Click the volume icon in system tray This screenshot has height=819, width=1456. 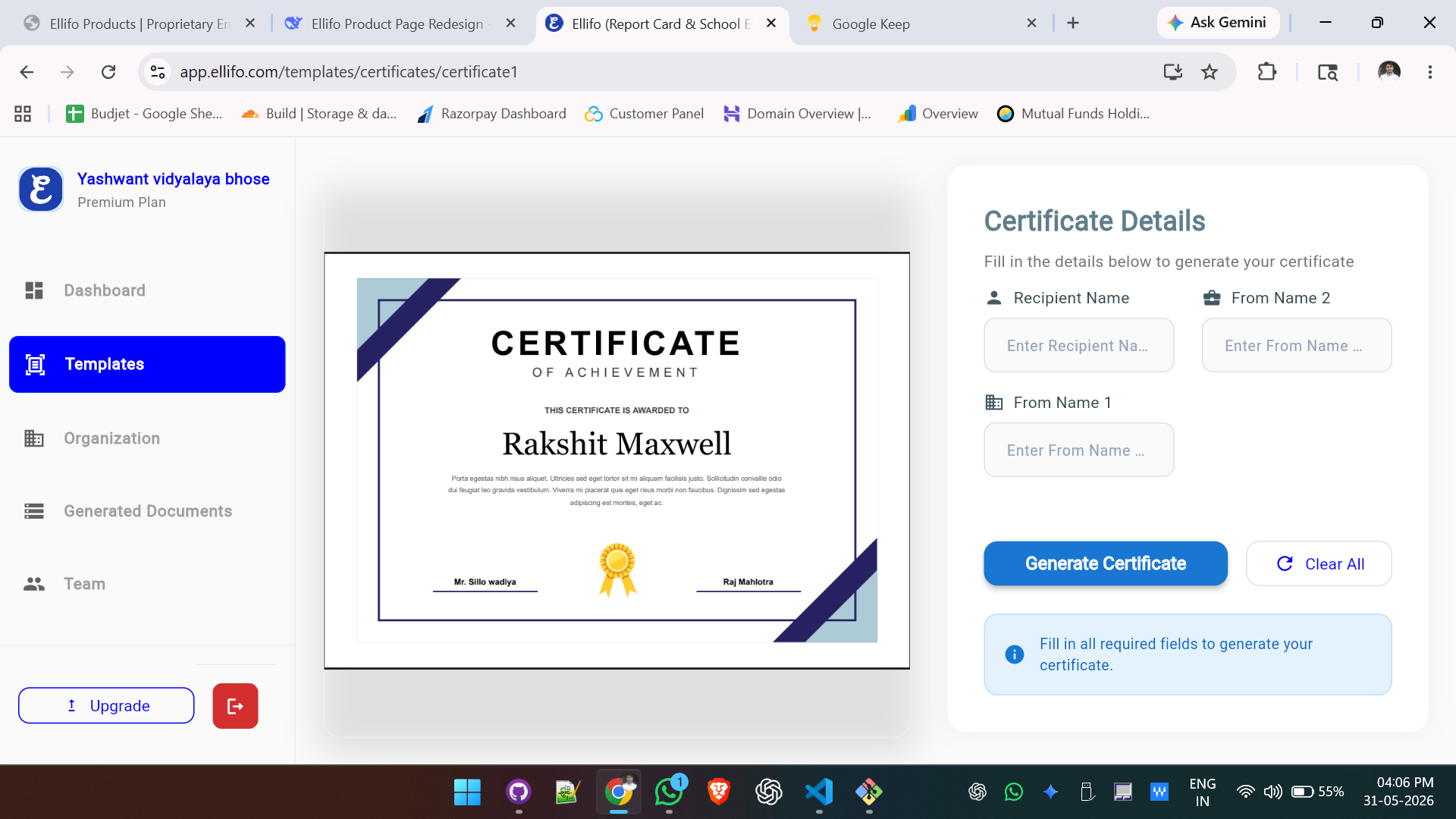point(1273,792)
